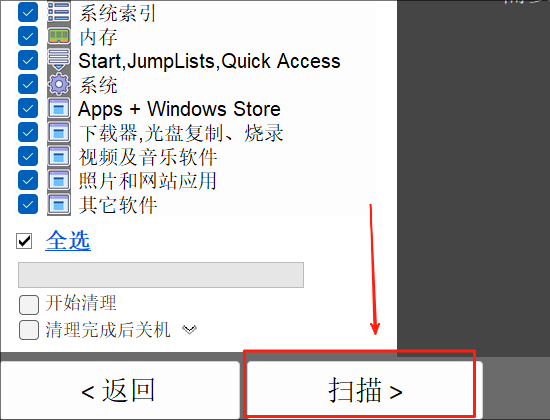Click the Apps + Windows Store icon
The height and width of the screenshot is (420, 550).
59,108
